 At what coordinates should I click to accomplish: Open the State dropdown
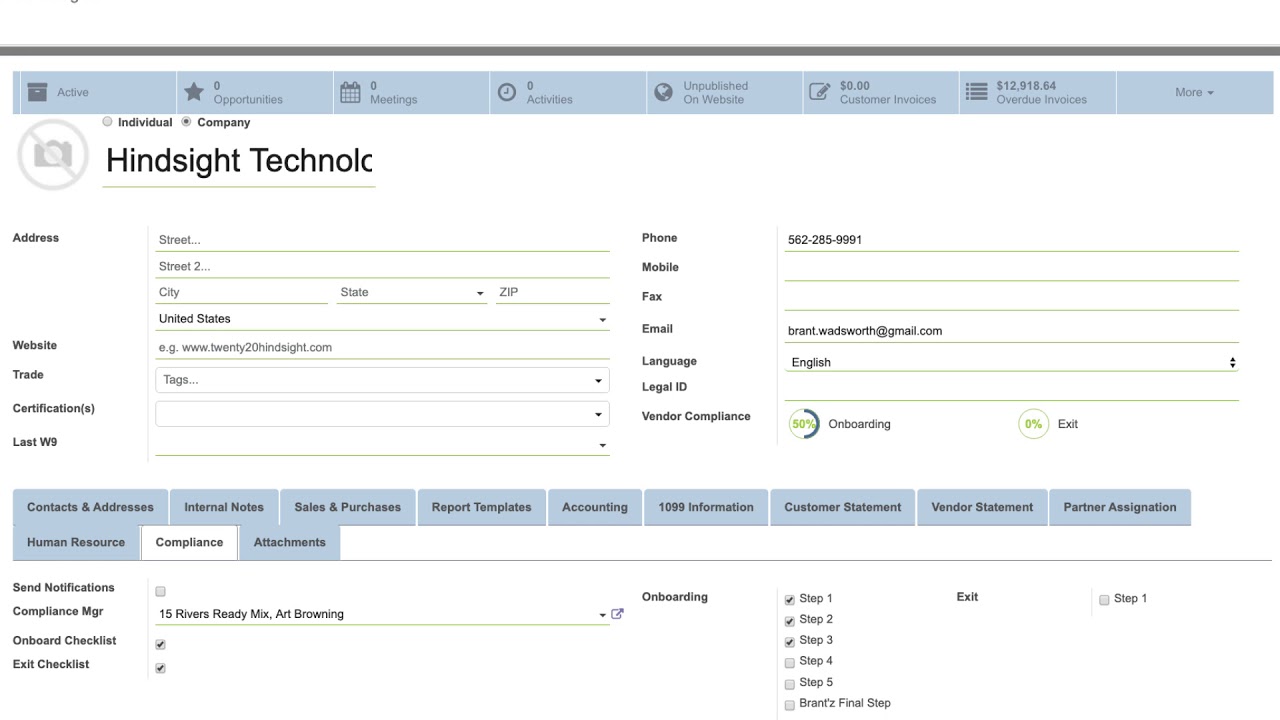[x=411, y=292]
